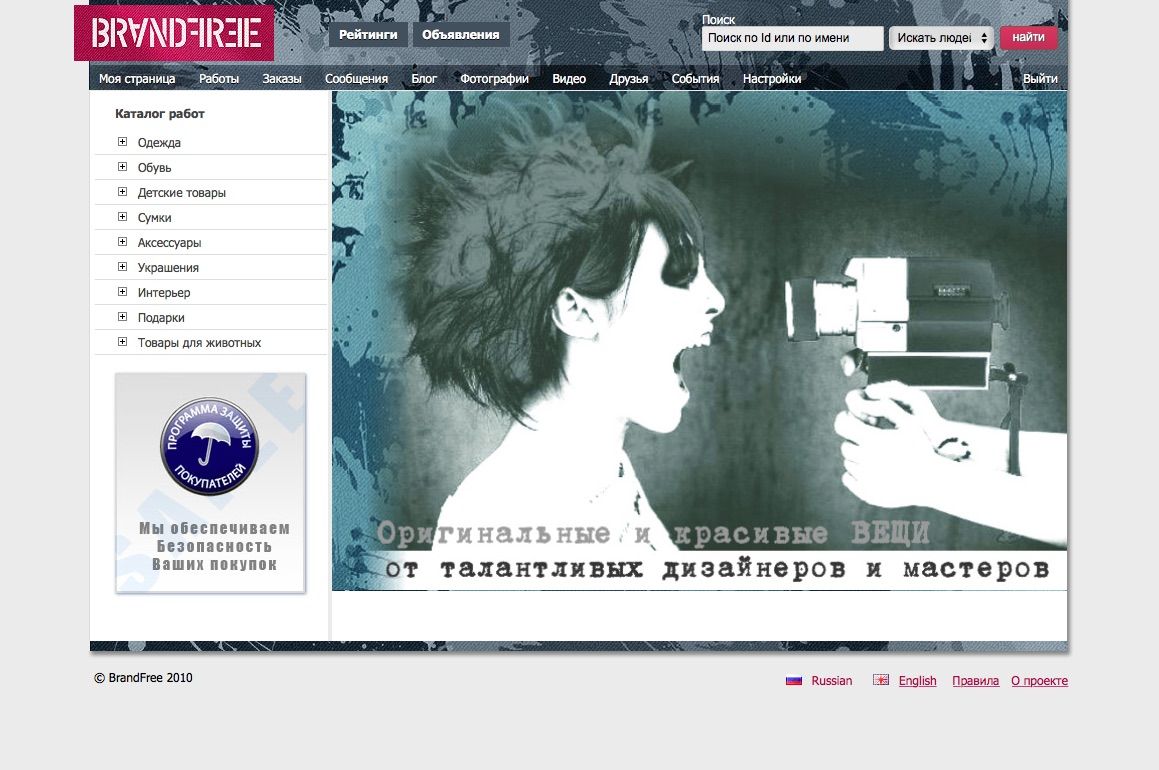Viewport: 1159px width, 770px height.
Task: Go to the События section
Action: coord(696,78)
